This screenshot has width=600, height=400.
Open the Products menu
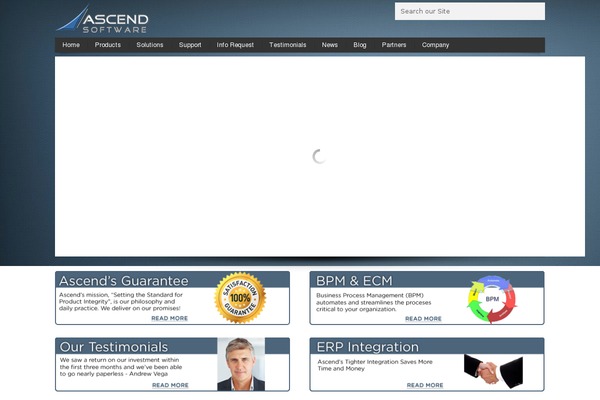tap(108, 45)
